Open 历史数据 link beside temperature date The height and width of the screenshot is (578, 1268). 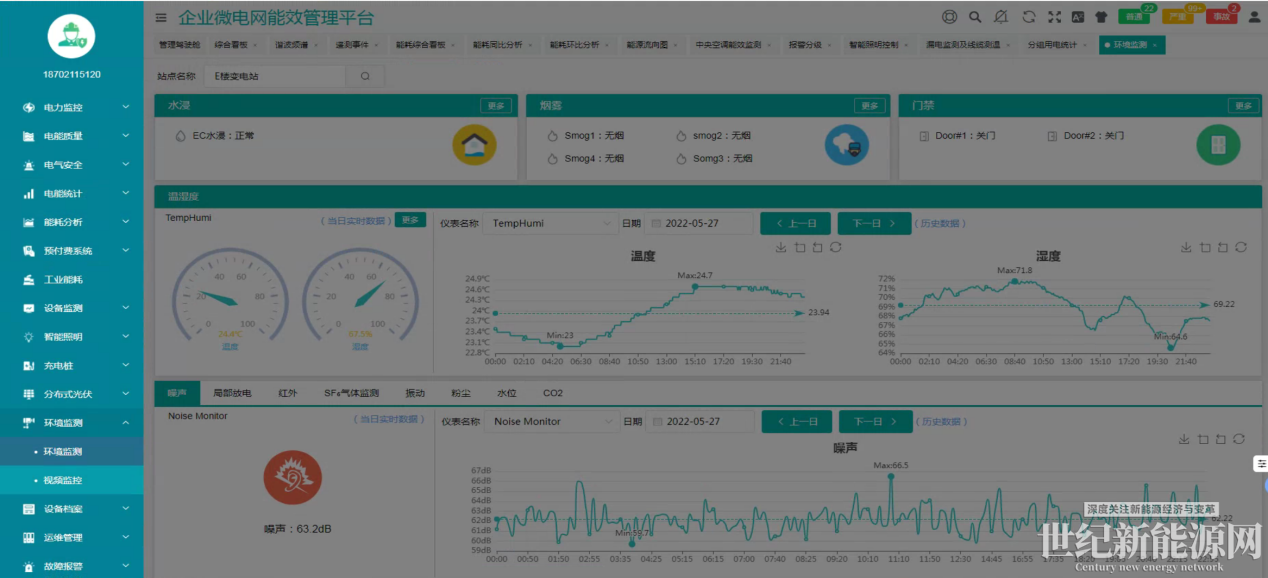click(941, 223)
